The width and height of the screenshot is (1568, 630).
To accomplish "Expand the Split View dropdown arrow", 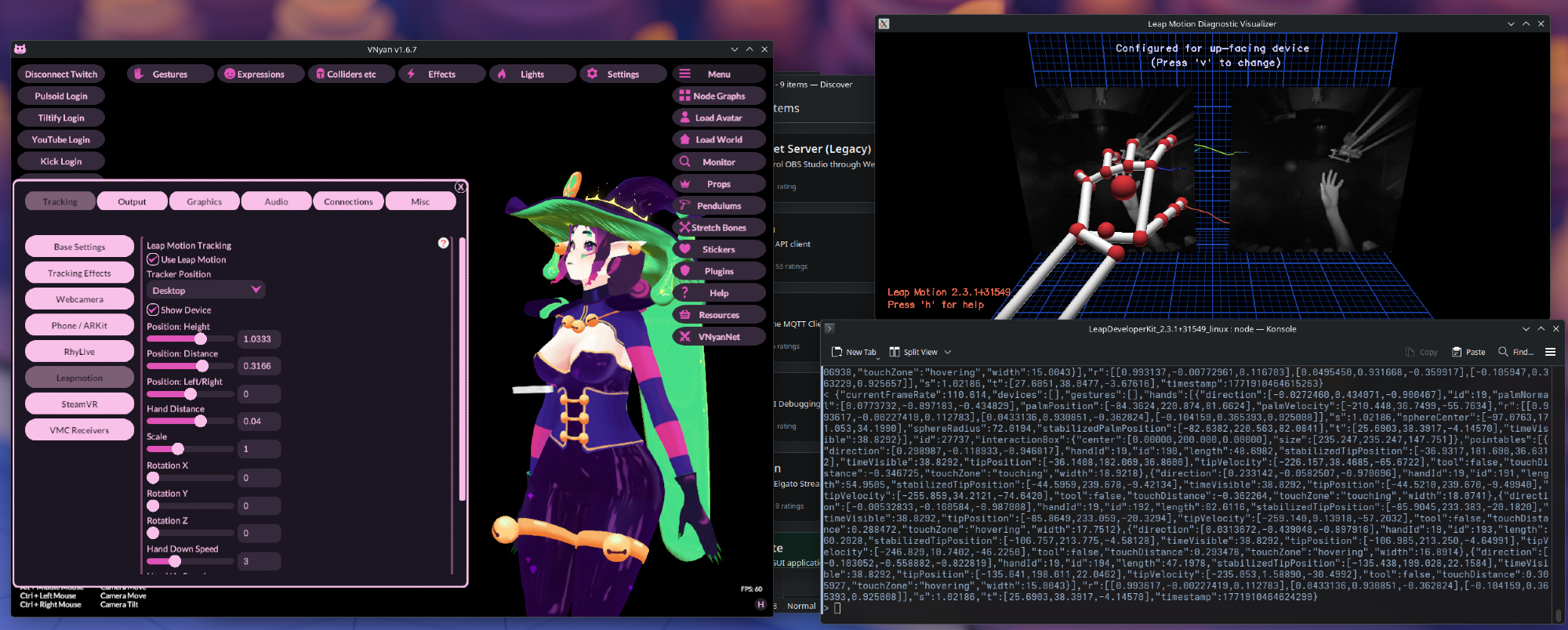I will [948, 352].
